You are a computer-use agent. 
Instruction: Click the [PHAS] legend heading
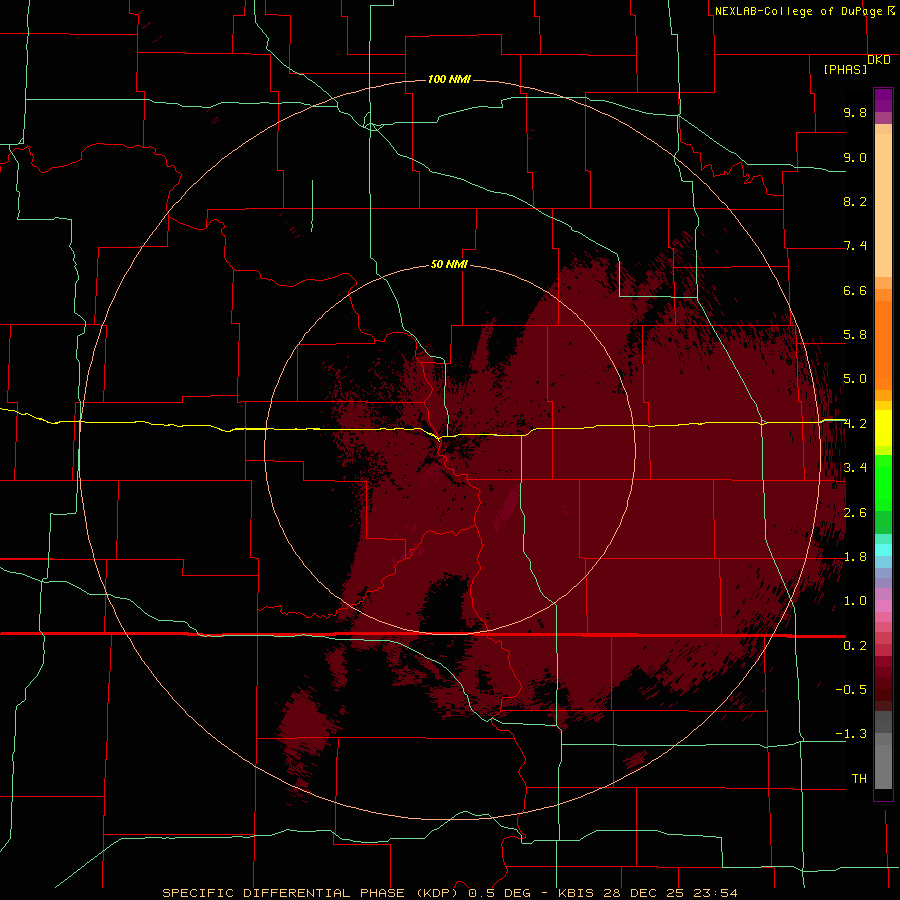coord(845,69)
